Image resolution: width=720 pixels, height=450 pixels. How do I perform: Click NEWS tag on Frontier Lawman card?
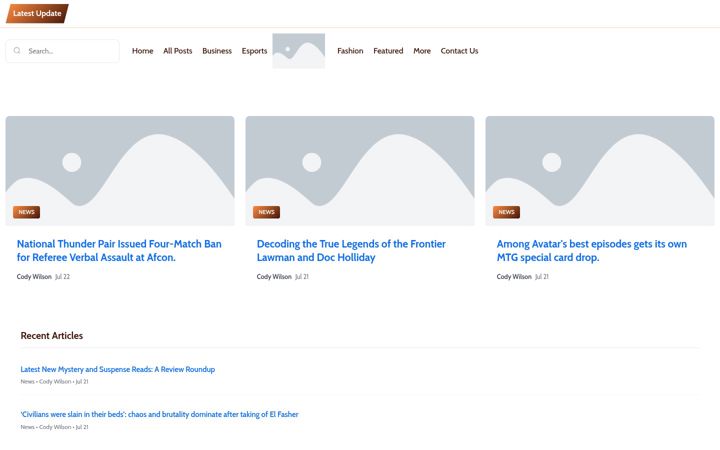pyautogui.click(x=266, y=212)
